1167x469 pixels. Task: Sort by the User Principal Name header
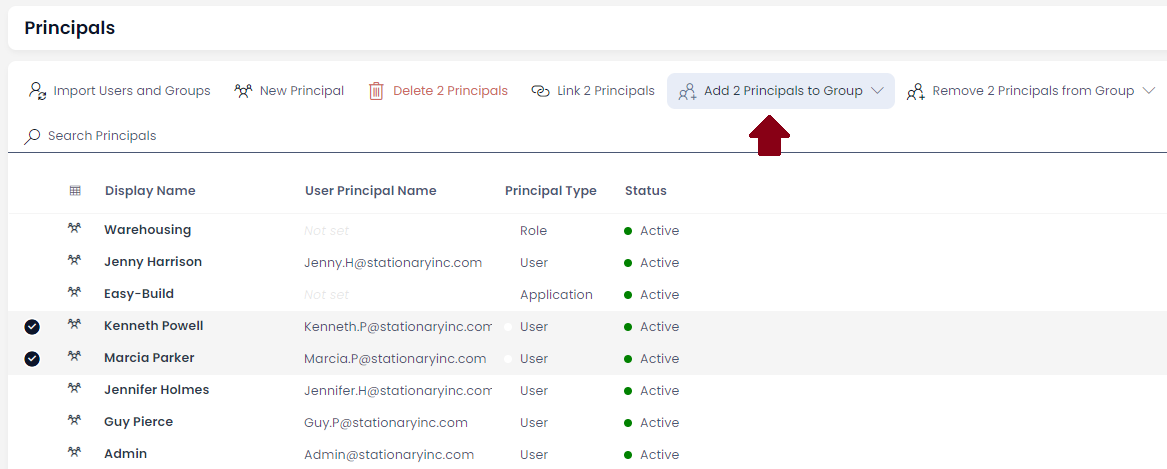point(371,191)
